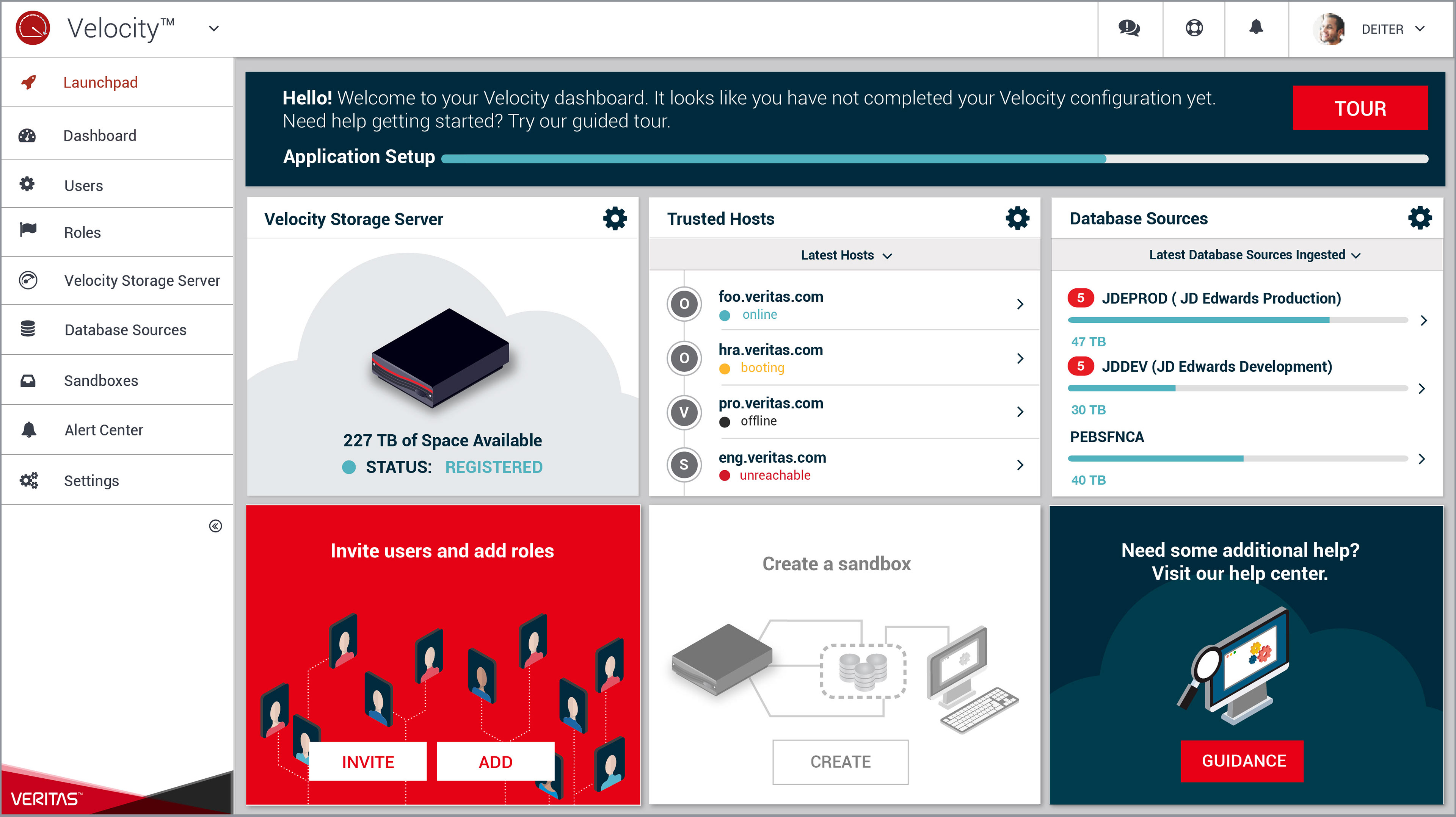Viewport: 1456px width, 817px height.
Task: Expand the Velocity product dropdown arrow
Action: tap(213, 28)
